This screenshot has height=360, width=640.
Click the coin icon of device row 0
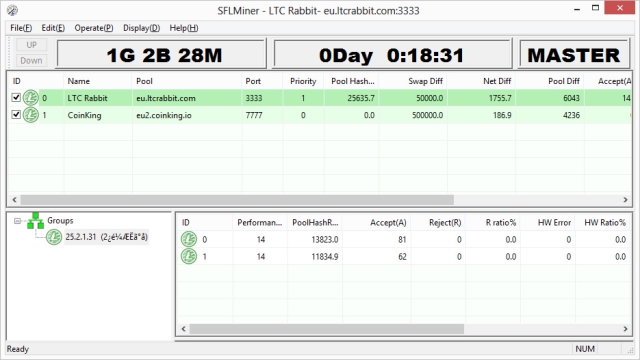[189, 239]
